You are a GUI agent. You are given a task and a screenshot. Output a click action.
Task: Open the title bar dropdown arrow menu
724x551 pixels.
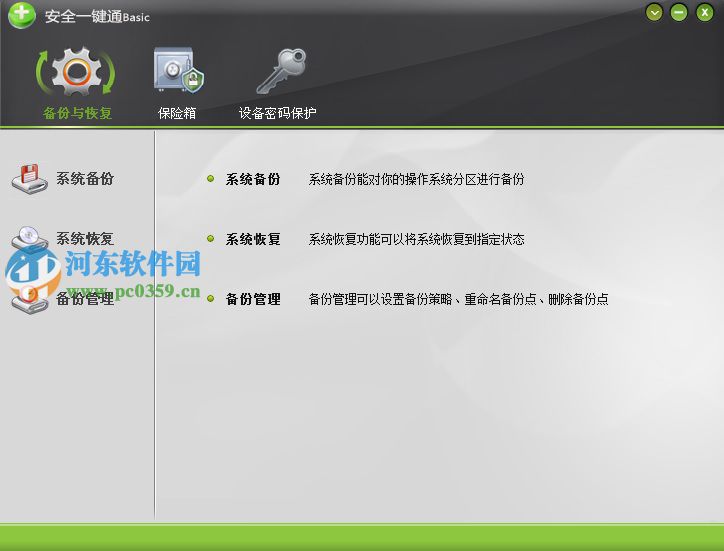(x=654, y=12)
